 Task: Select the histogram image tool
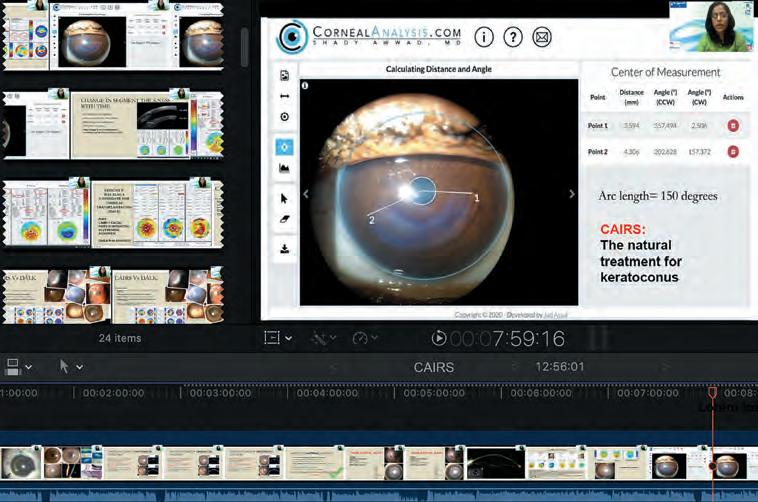point(284,168)
